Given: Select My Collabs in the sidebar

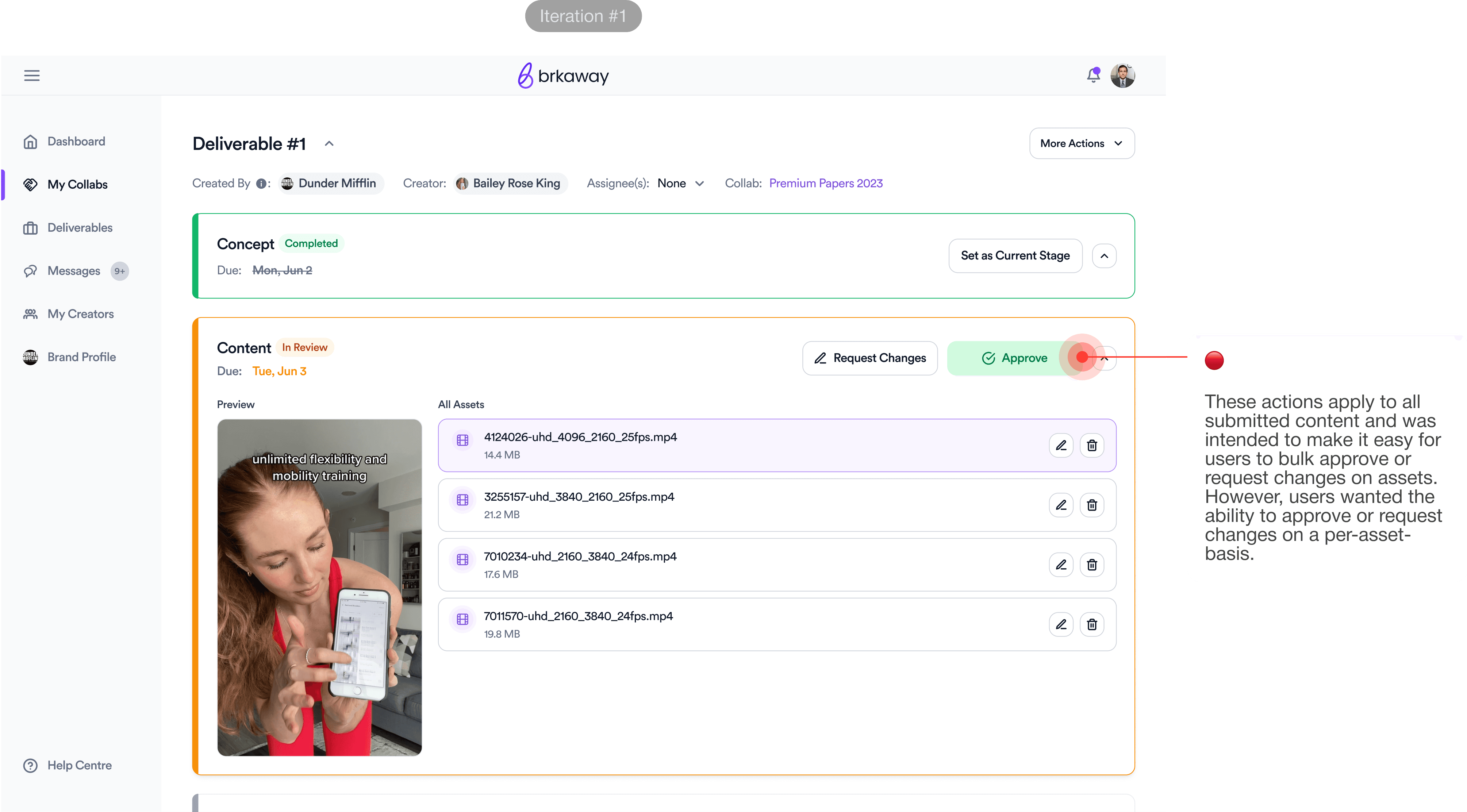Looking at the screenshot, I should (65, 185).
